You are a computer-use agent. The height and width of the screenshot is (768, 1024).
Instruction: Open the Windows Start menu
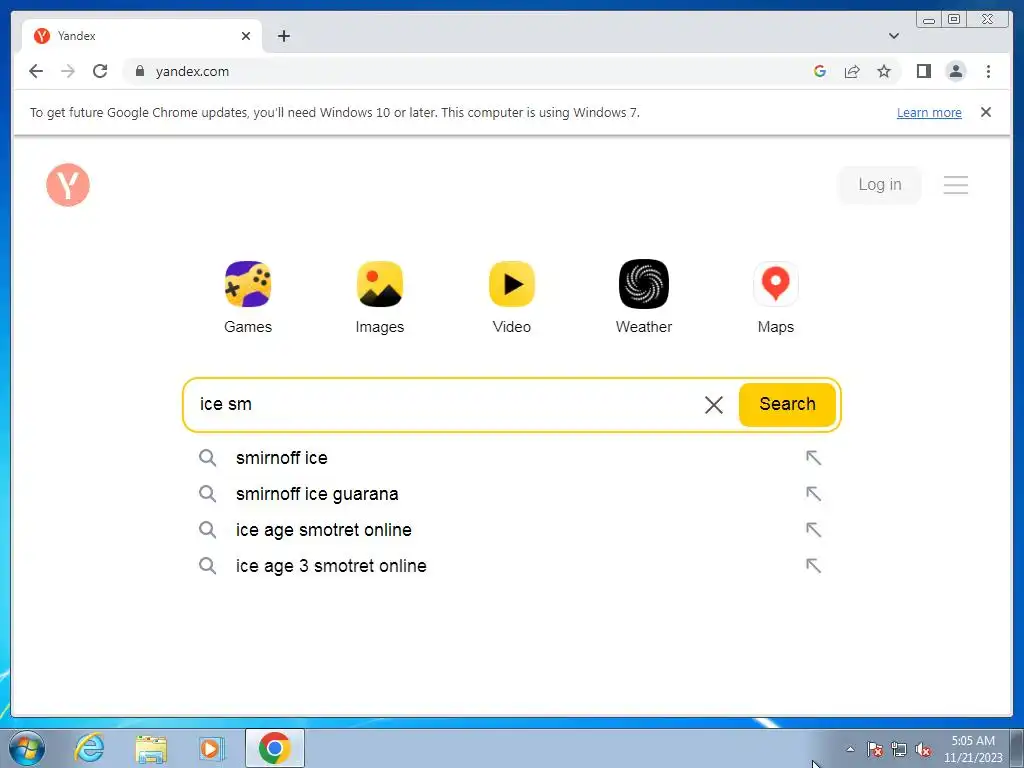(x=27, y=748)
